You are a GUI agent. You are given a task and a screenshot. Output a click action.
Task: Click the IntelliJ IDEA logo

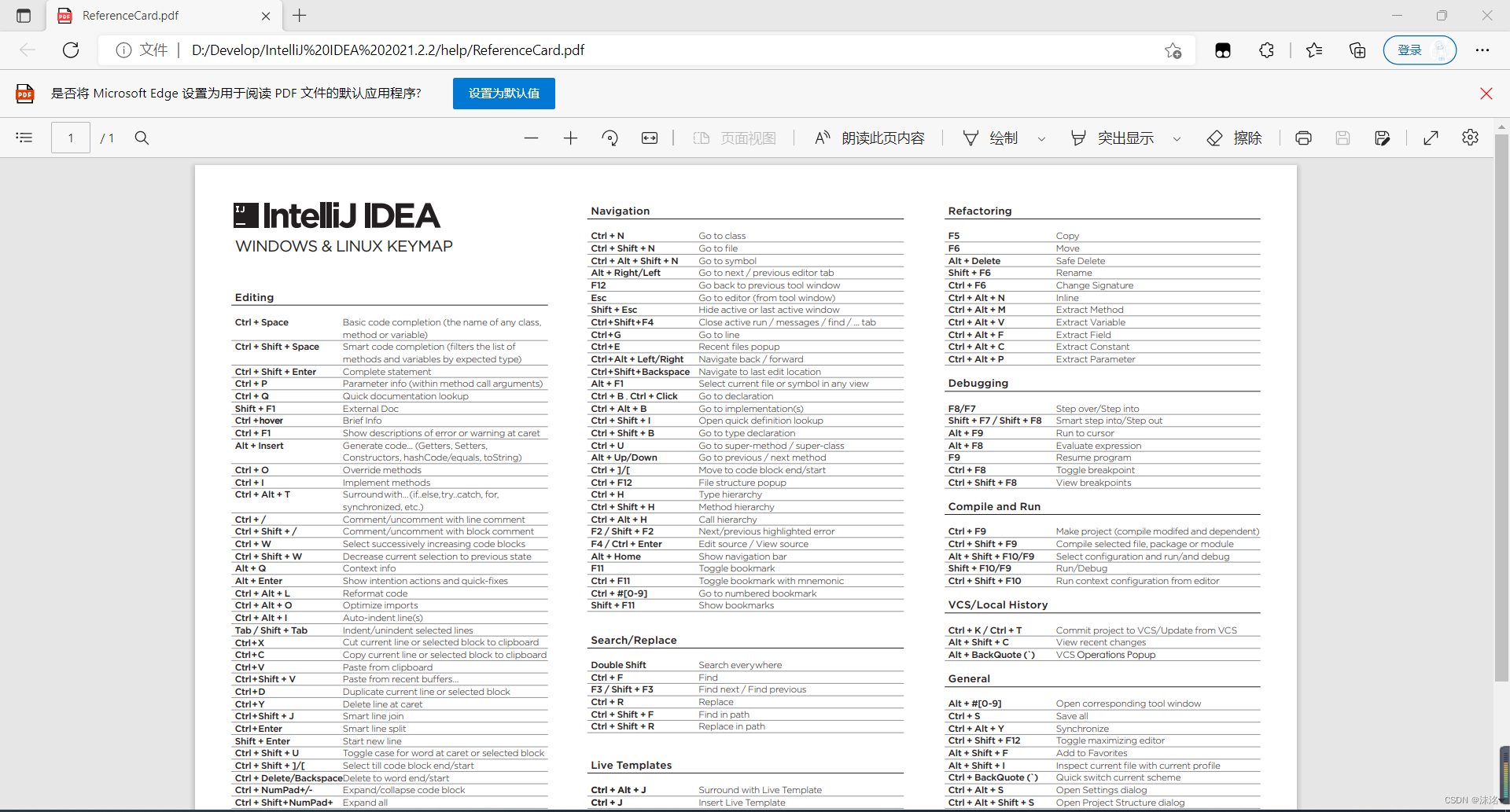[x=337, y=215]
